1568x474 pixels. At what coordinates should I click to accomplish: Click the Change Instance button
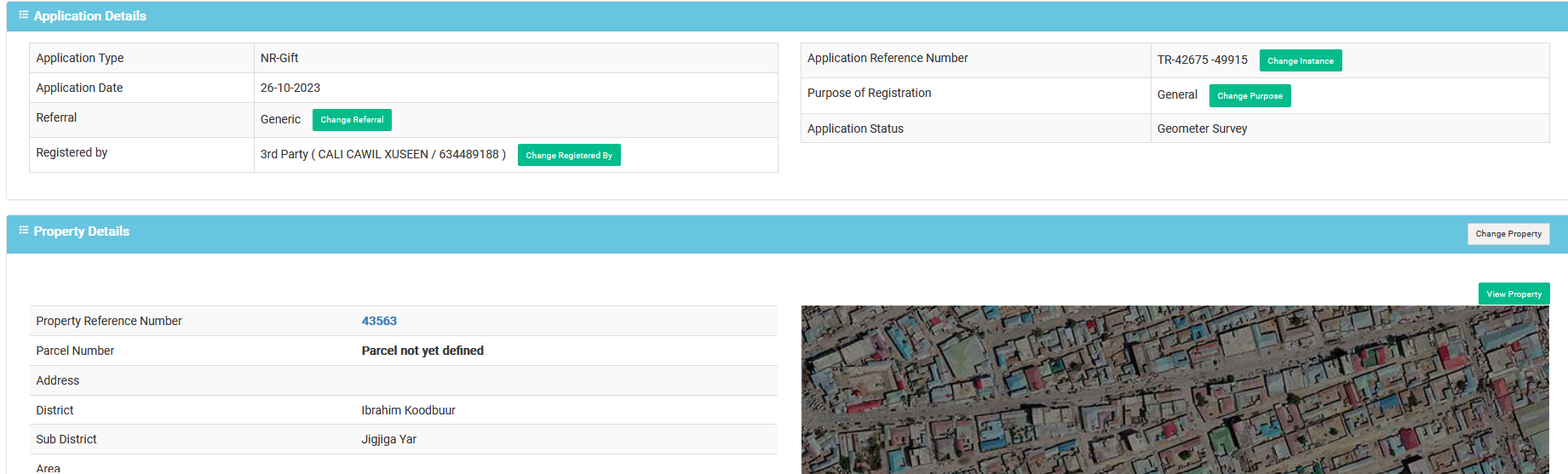(x=1301, y=60)
